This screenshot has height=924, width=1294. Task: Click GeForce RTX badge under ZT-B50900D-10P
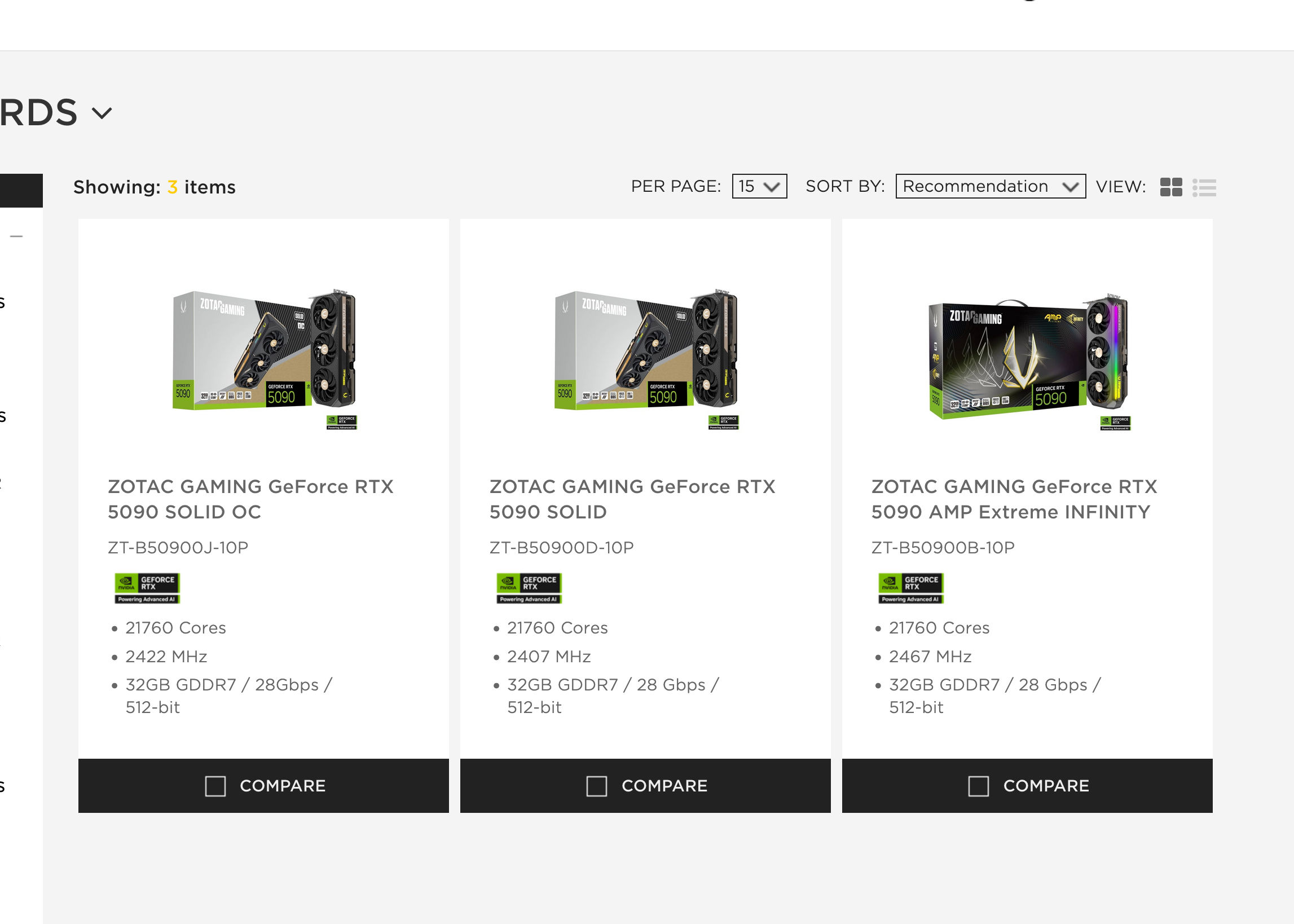click(x=529, y=588)
